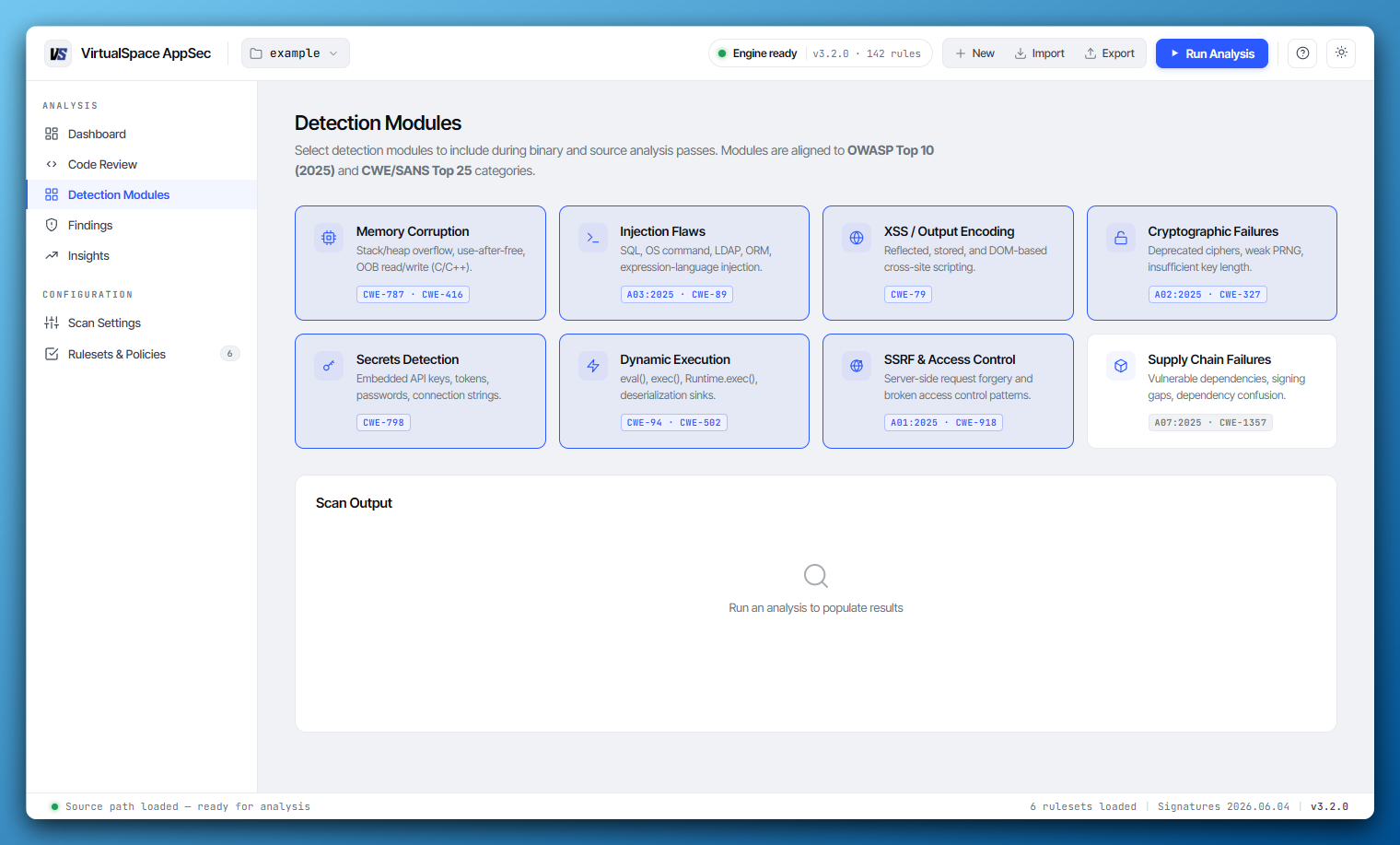Click the Findings shield icon
Viewport: 1400px width, 845px height.
pyautogui.click(x=52, y=225)
